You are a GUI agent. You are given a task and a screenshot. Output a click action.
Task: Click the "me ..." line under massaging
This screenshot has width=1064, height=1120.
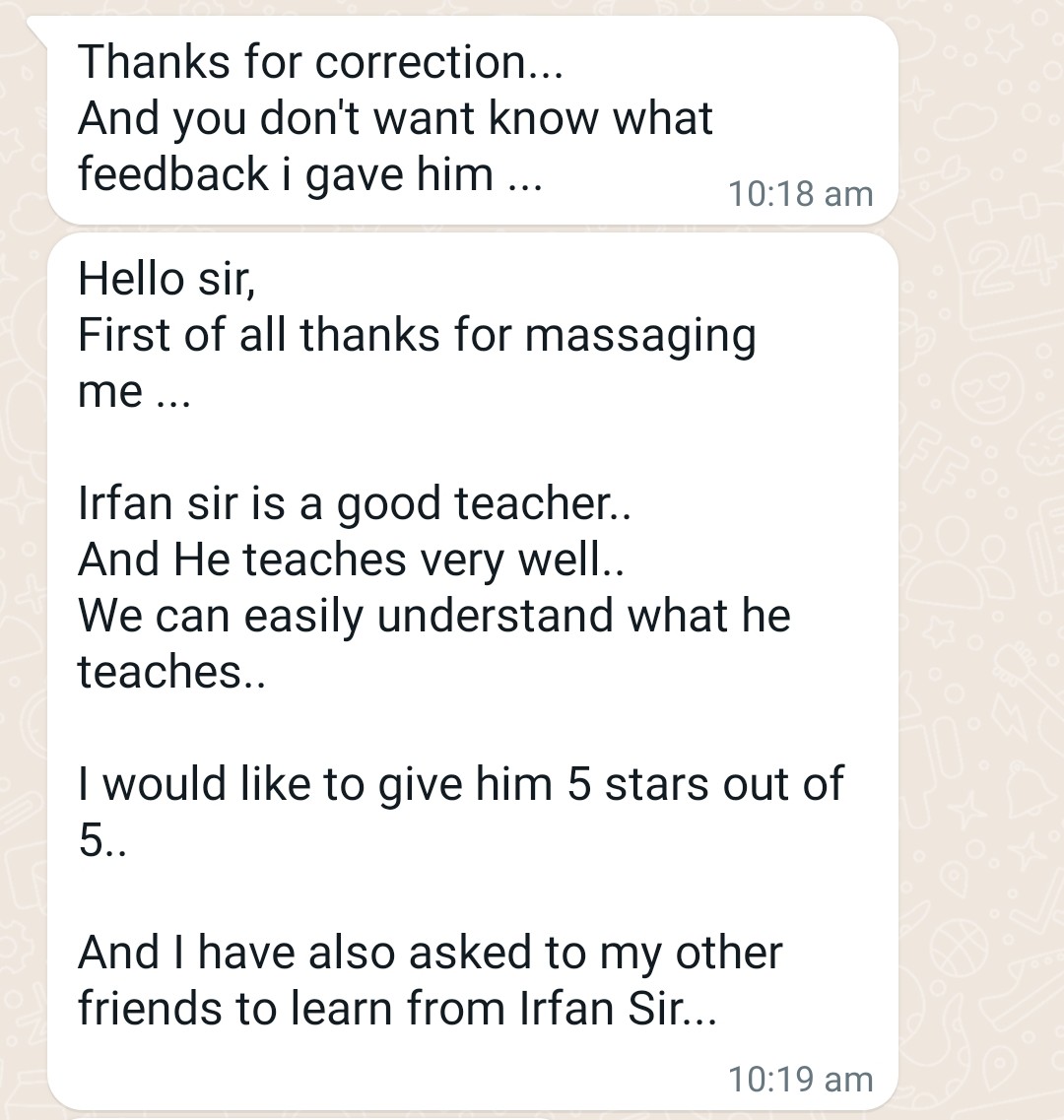pyautogui.click(x=134, y=392)
